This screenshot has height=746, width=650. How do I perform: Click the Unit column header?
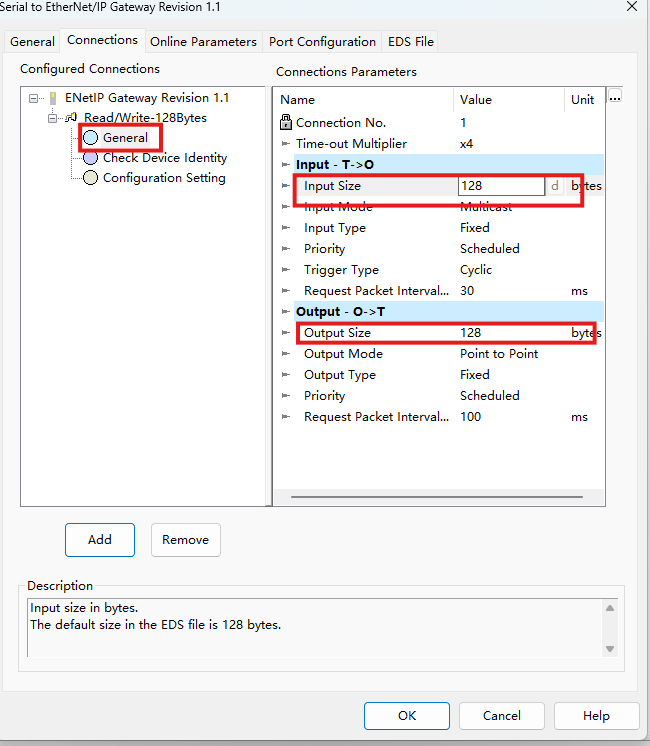582,99
